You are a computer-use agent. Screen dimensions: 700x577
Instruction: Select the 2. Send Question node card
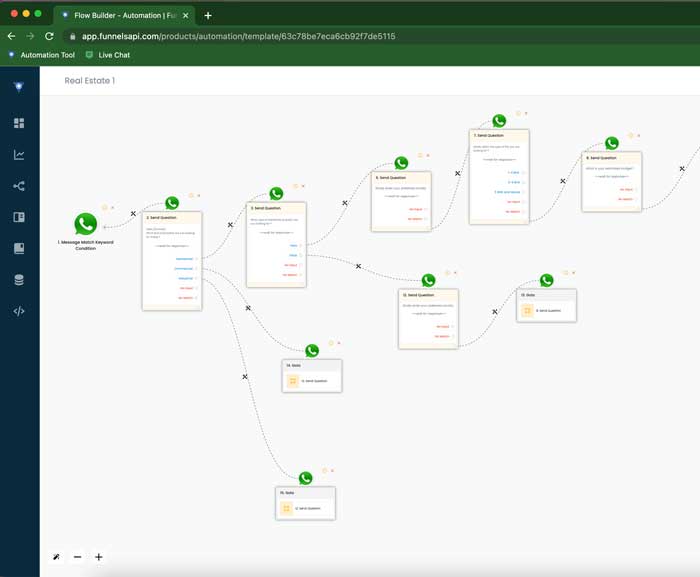(172, 260)
